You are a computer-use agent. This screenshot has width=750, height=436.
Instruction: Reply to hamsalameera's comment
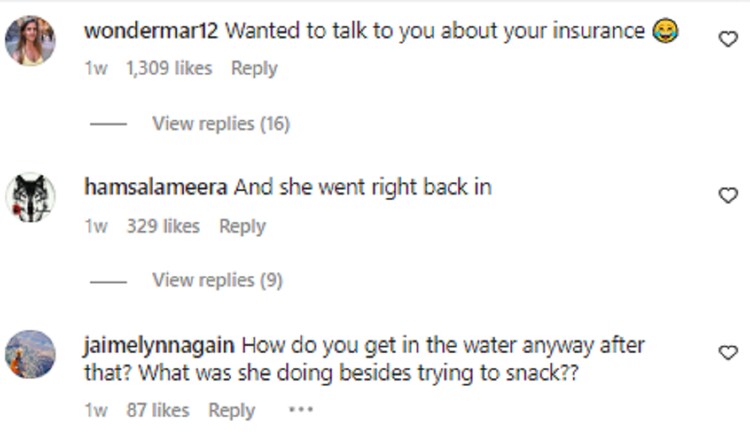pyautogui.click(x=242, y=227)
